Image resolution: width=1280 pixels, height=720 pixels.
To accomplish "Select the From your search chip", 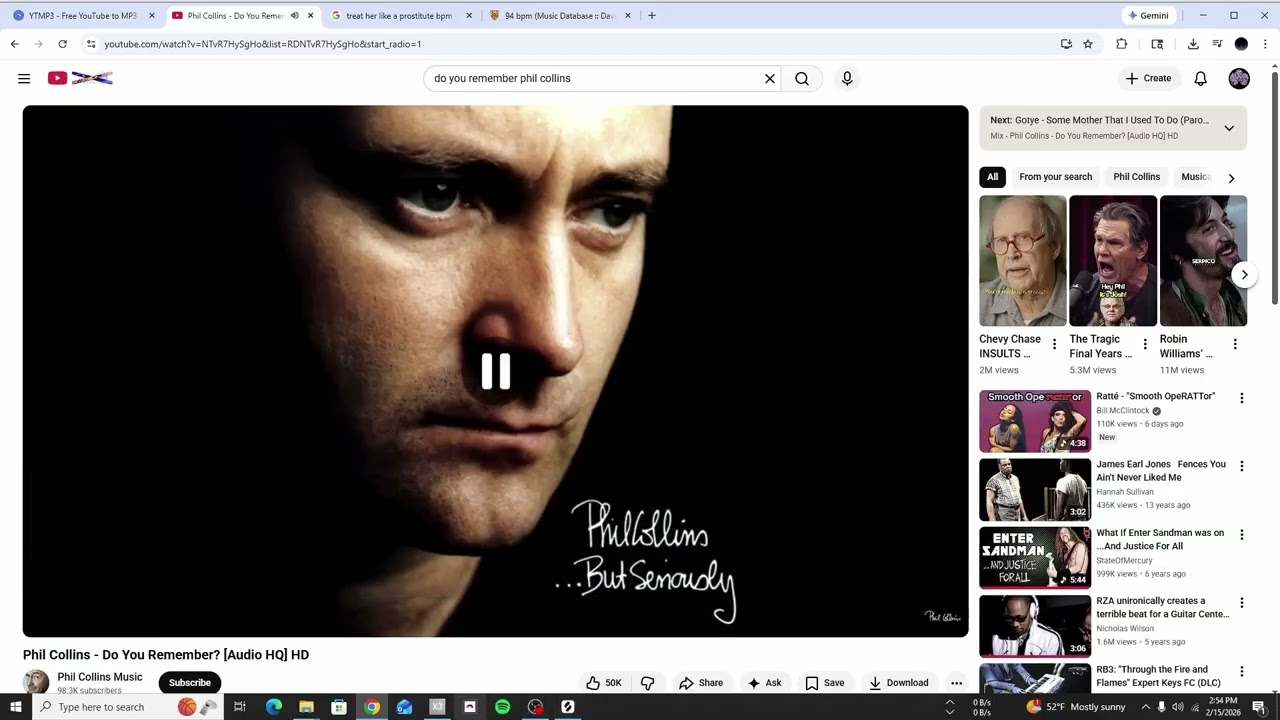I will point(1056,177).
